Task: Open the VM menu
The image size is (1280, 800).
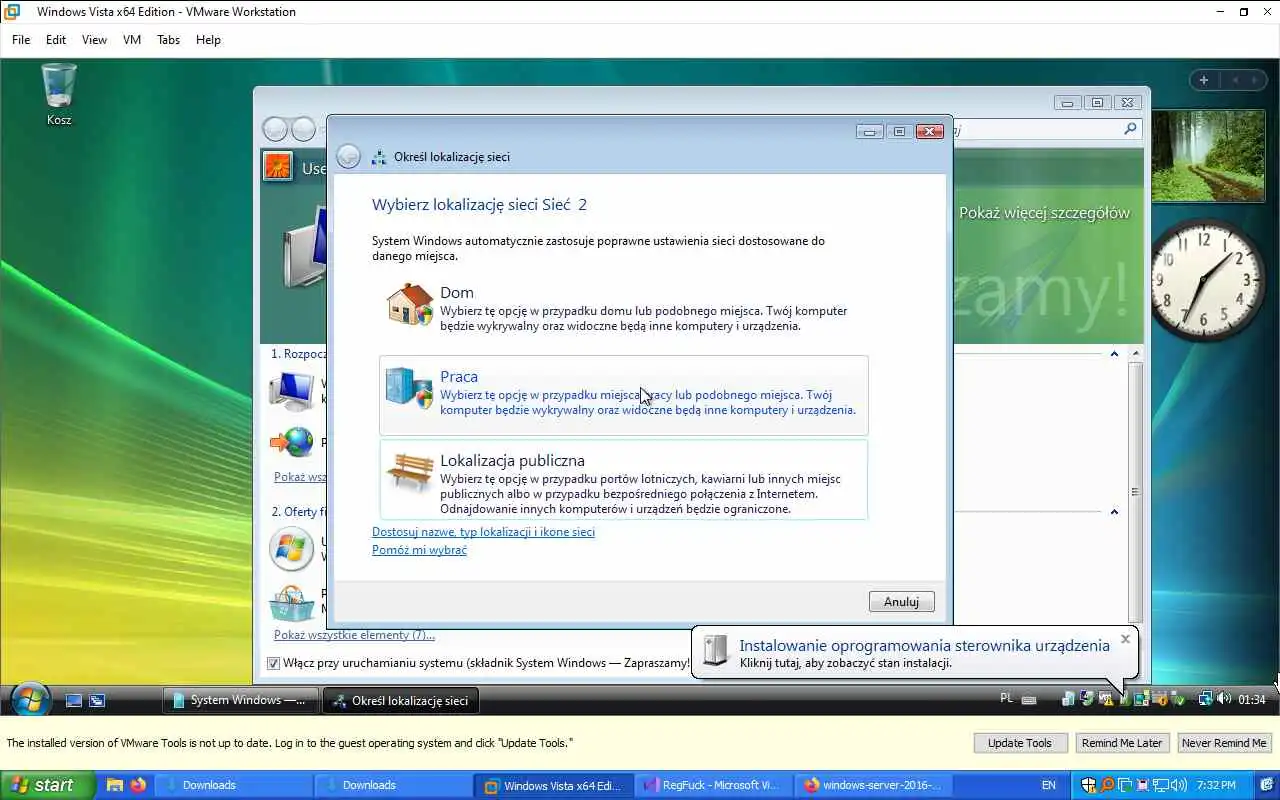Action: coord(132,40)
